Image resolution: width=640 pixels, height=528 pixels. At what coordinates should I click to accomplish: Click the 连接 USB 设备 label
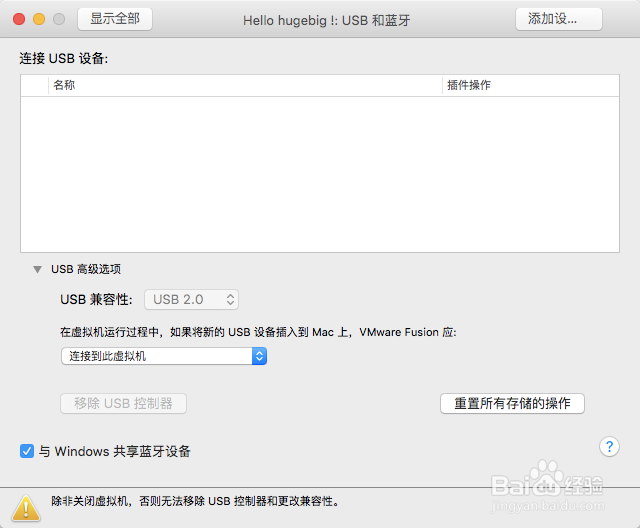point(64,58)
